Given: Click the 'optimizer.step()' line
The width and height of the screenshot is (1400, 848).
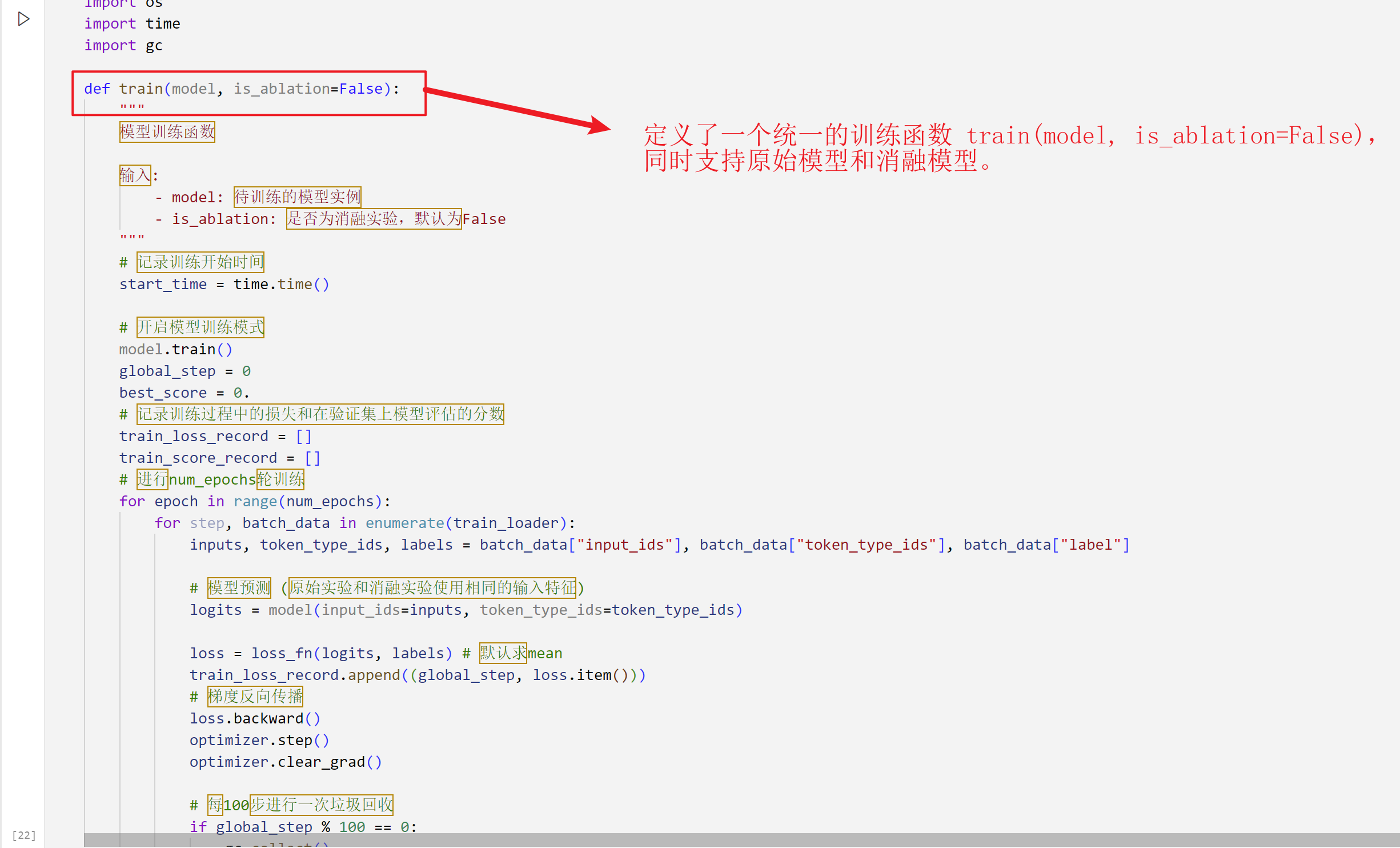Looking at the screenshot, I should pyautogui.click(x=259, y=740).
